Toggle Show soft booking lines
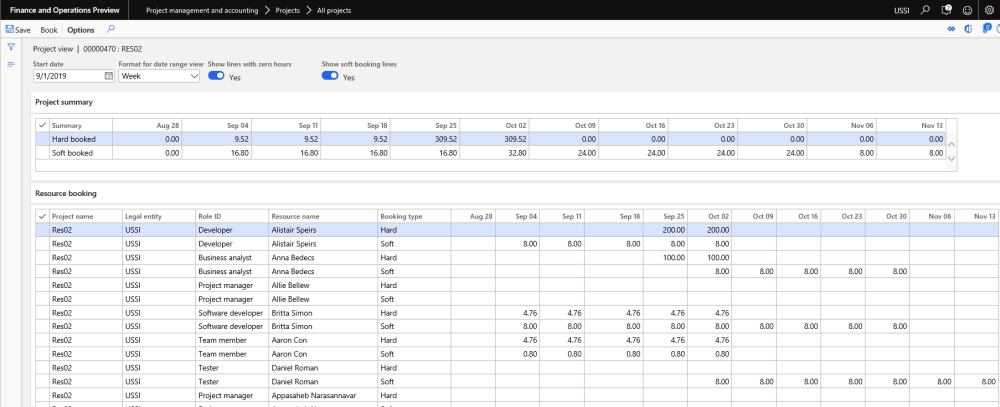The width and height of the screenshot is (1000, 407). pyautogui.click(x=330, y=76)
